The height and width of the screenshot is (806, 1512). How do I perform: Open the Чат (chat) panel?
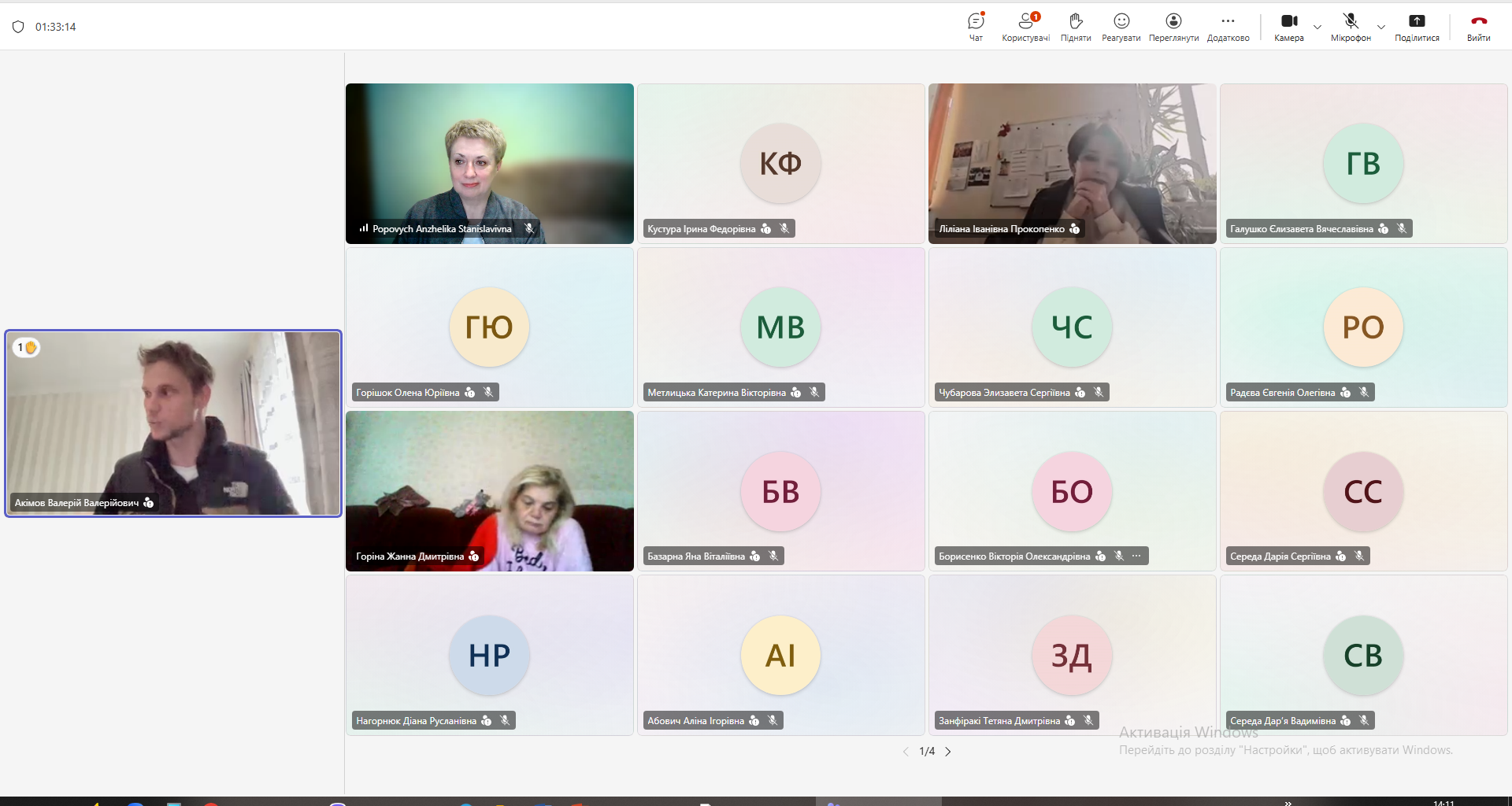click(x=976, y=26)
